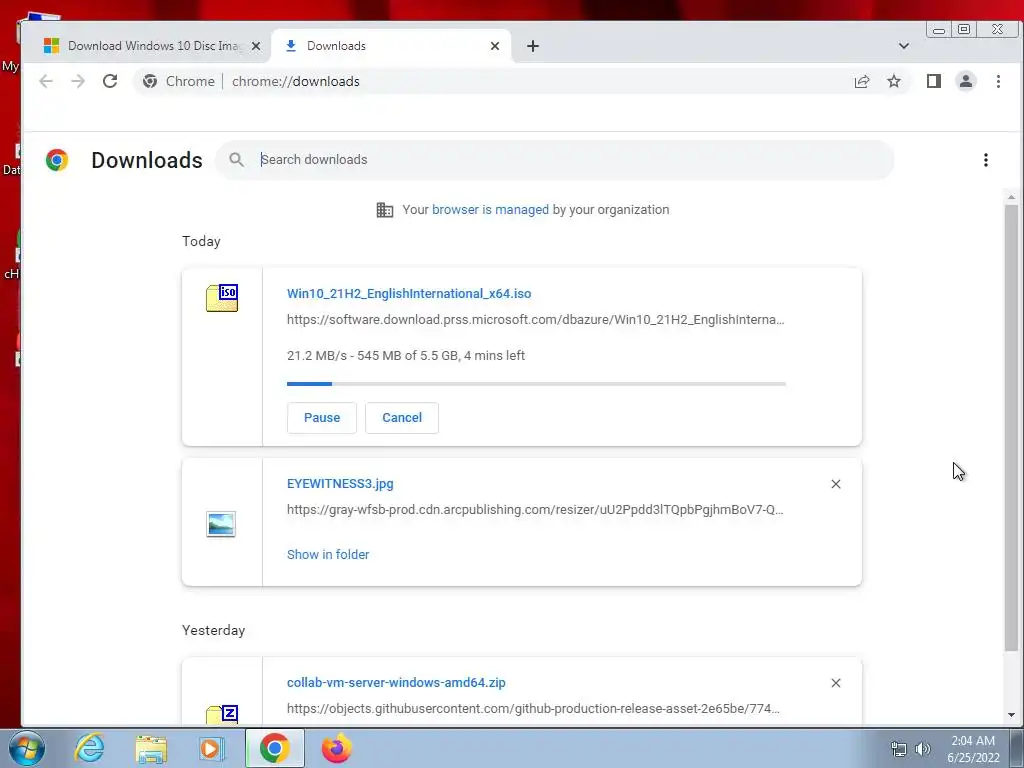Viewport: 1024px width, 768px height.
Task: Click the taskbar clock showing 2:04 AM
Action: click(x=973, y=749)
